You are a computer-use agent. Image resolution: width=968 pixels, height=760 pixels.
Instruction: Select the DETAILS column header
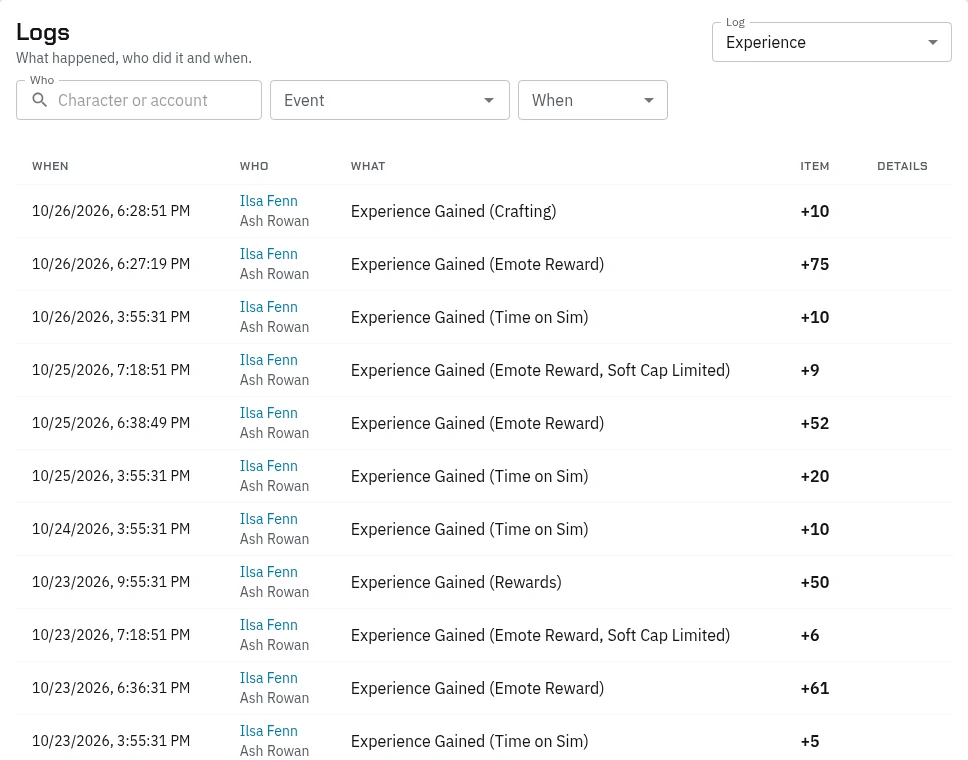click(902, 166)
